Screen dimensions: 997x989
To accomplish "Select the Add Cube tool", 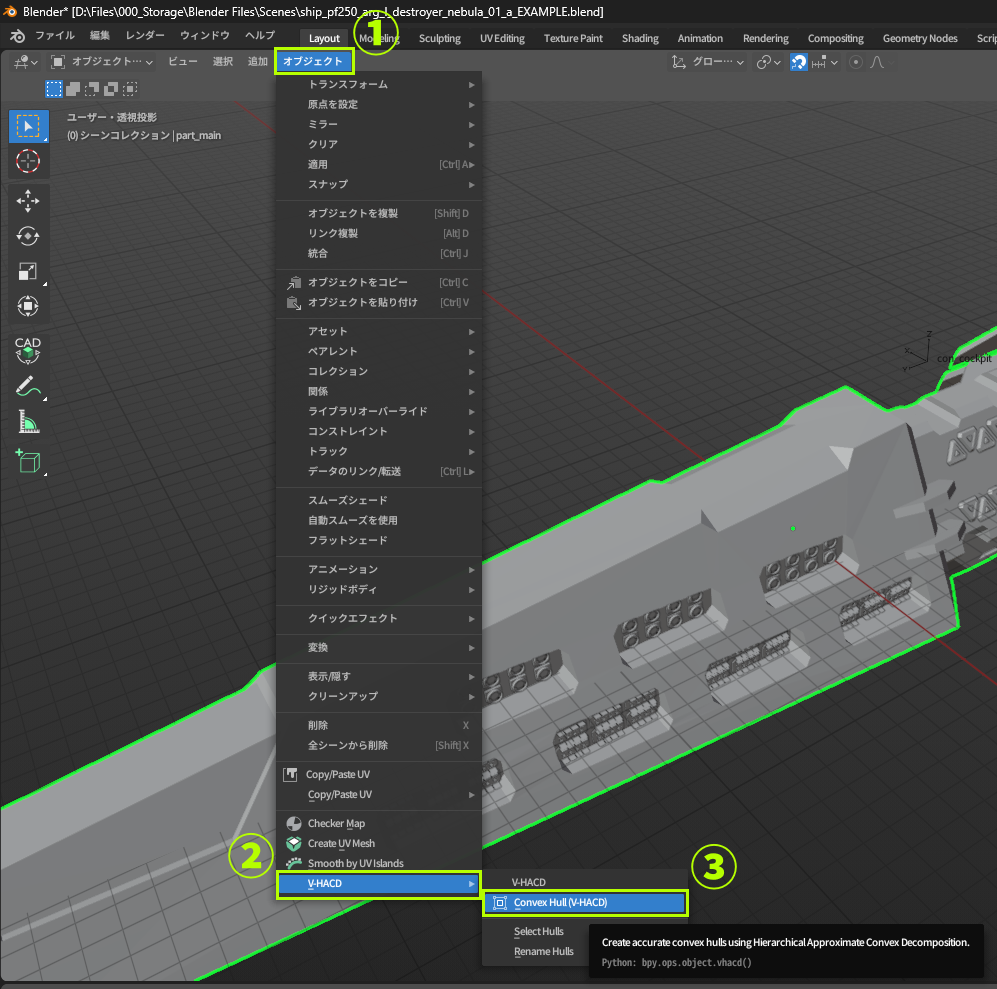I will [28, 461].
